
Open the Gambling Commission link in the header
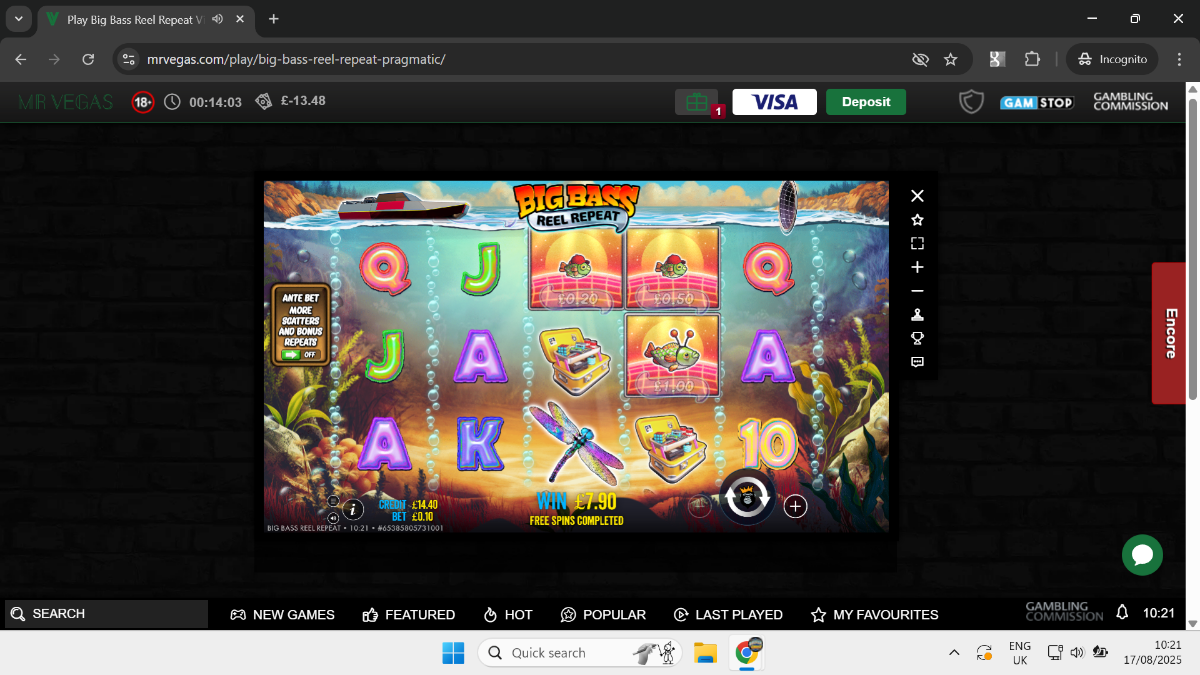(x=1131, y=102)
